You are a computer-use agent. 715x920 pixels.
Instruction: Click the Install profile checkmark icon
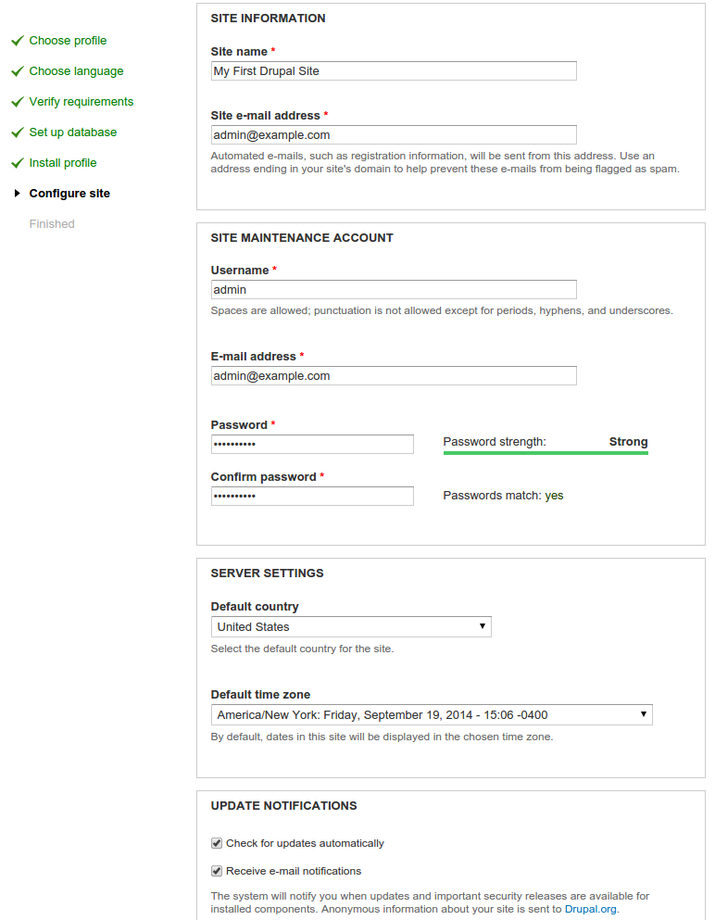(x=17, y=163)
